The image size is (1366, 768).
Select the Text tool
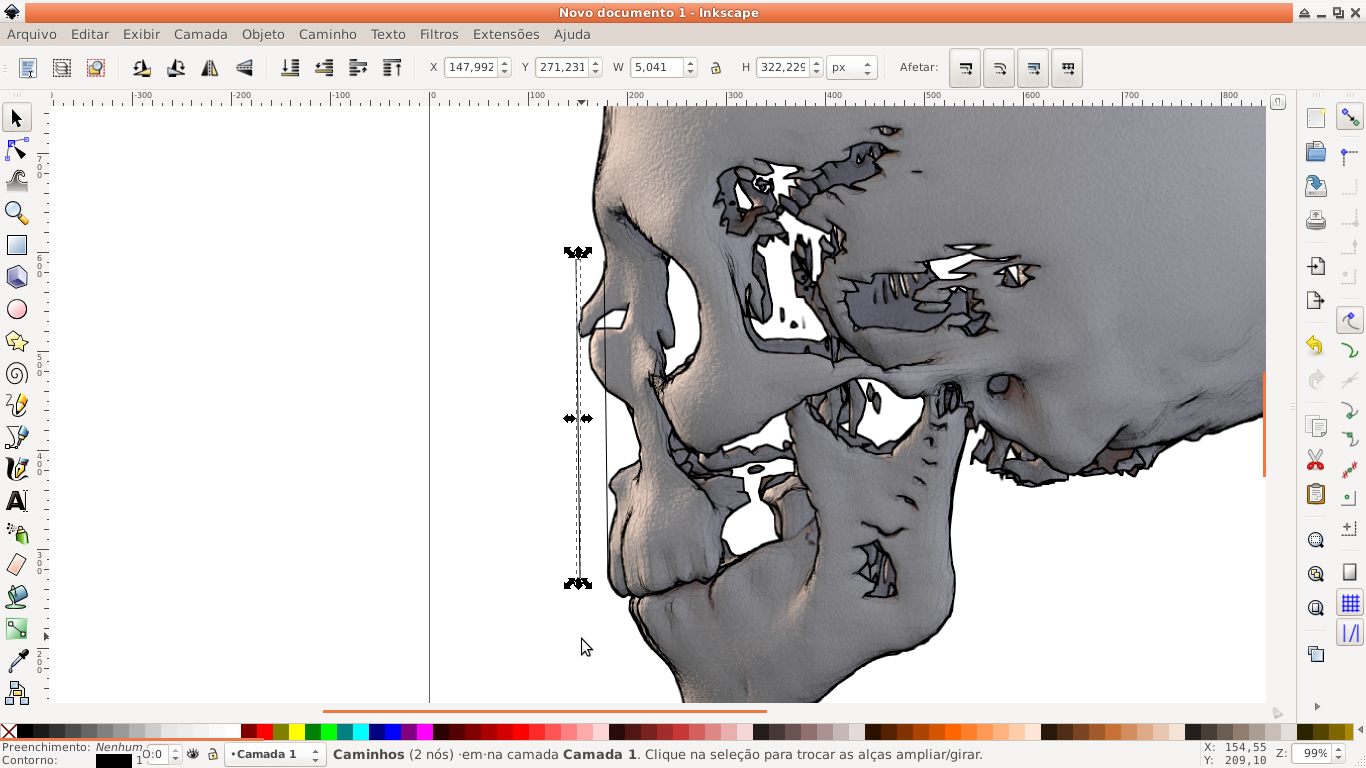point(16,501)
